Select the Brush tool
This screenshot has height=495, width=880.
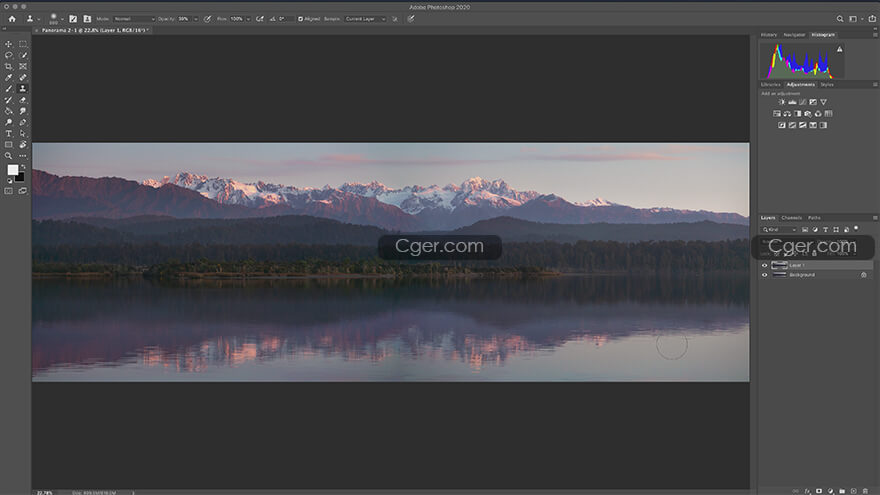(x=8, y=89)
